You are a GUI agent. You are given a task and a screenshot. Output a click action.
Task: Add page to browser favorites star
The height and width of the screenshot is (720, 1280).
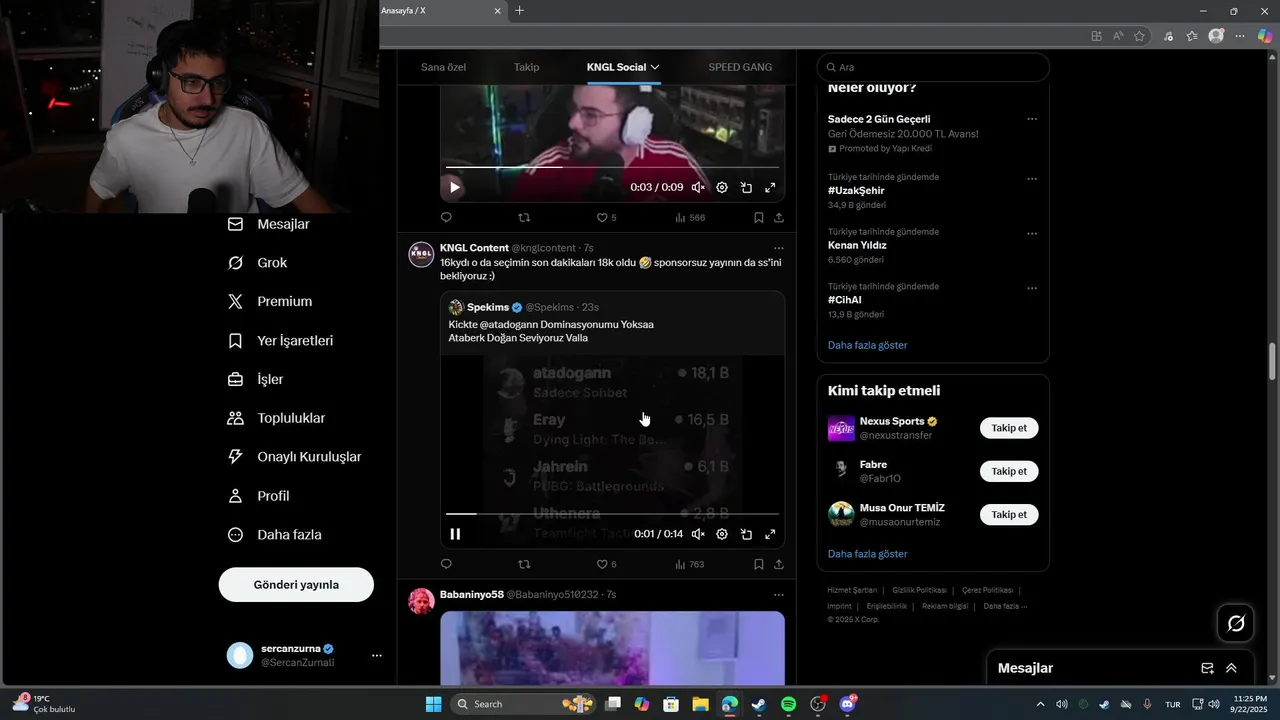tap(1139, 36)
